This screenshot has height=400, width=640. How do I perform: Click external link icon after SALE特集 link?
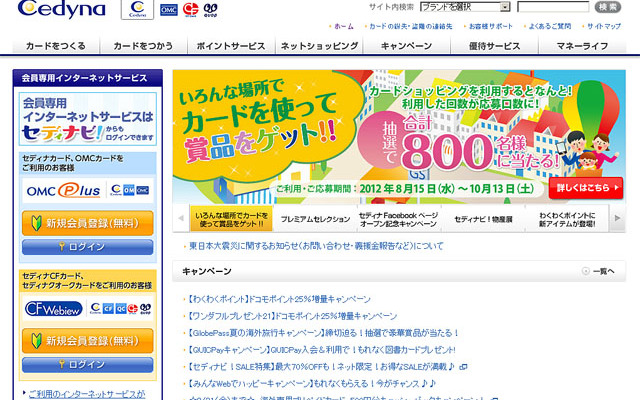(463, 367)
